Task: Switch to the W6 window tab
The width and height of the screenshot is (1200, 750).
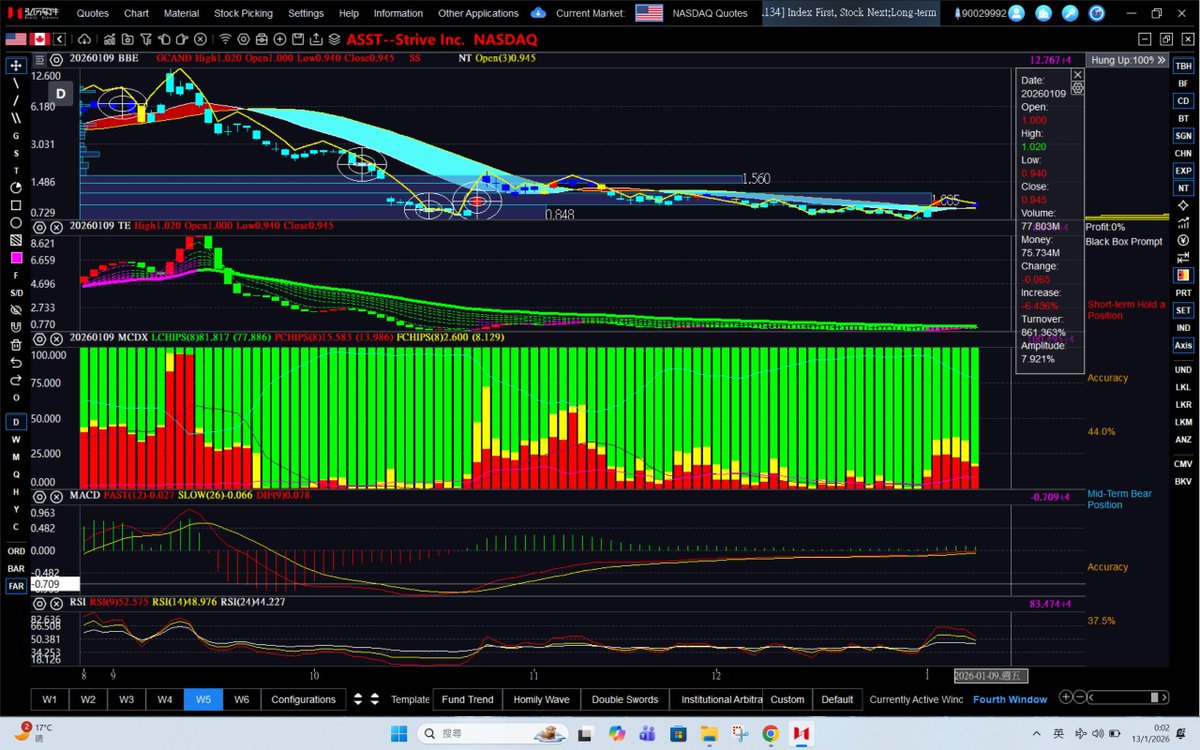Action: pyautogui.click(x=241, y=699)
